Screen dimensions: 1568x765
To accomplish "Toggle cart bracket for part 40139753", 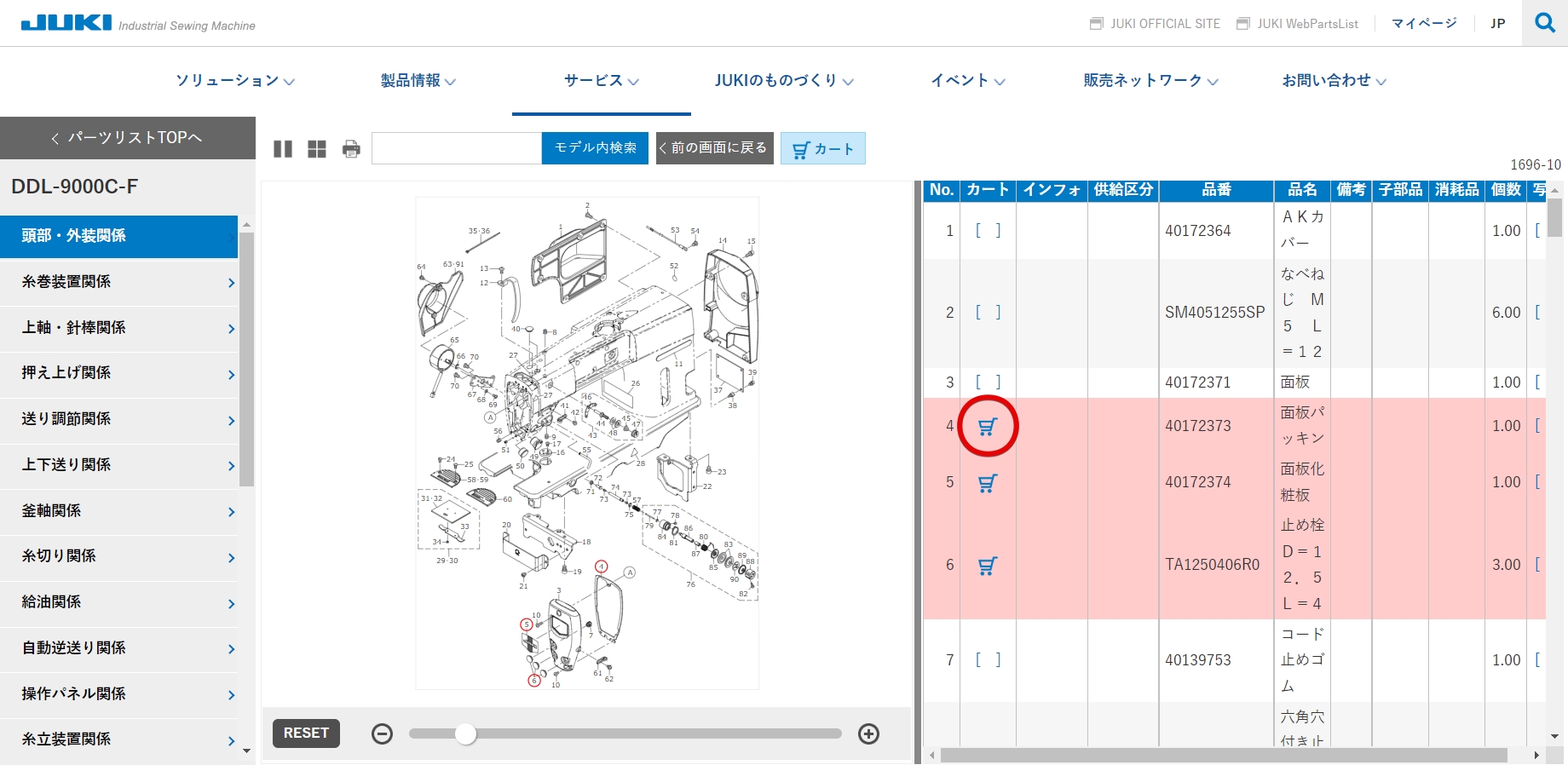I will pos(988,660).
